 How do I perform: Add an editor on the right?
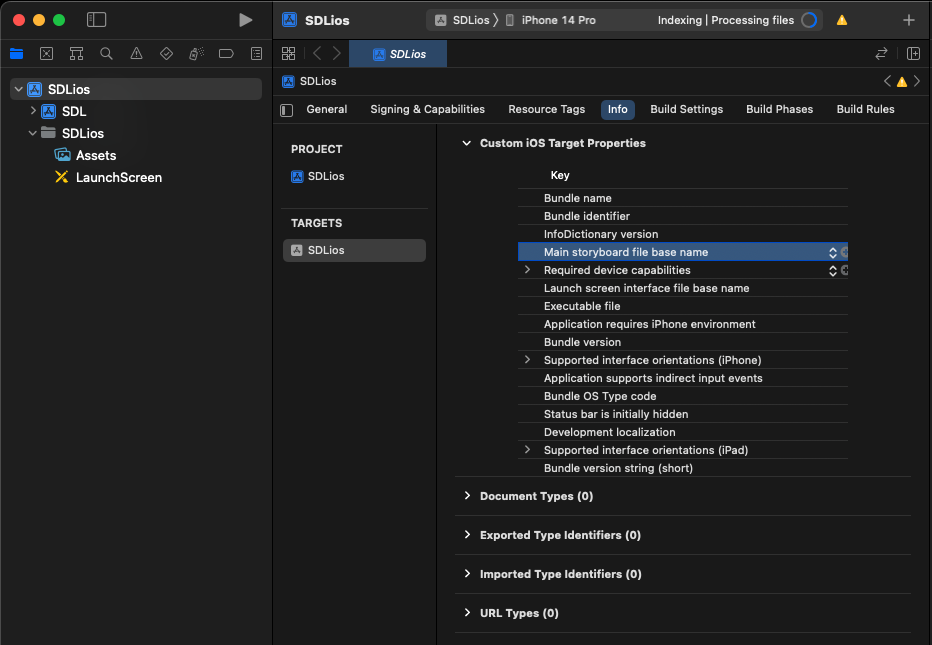pos(914,54)
